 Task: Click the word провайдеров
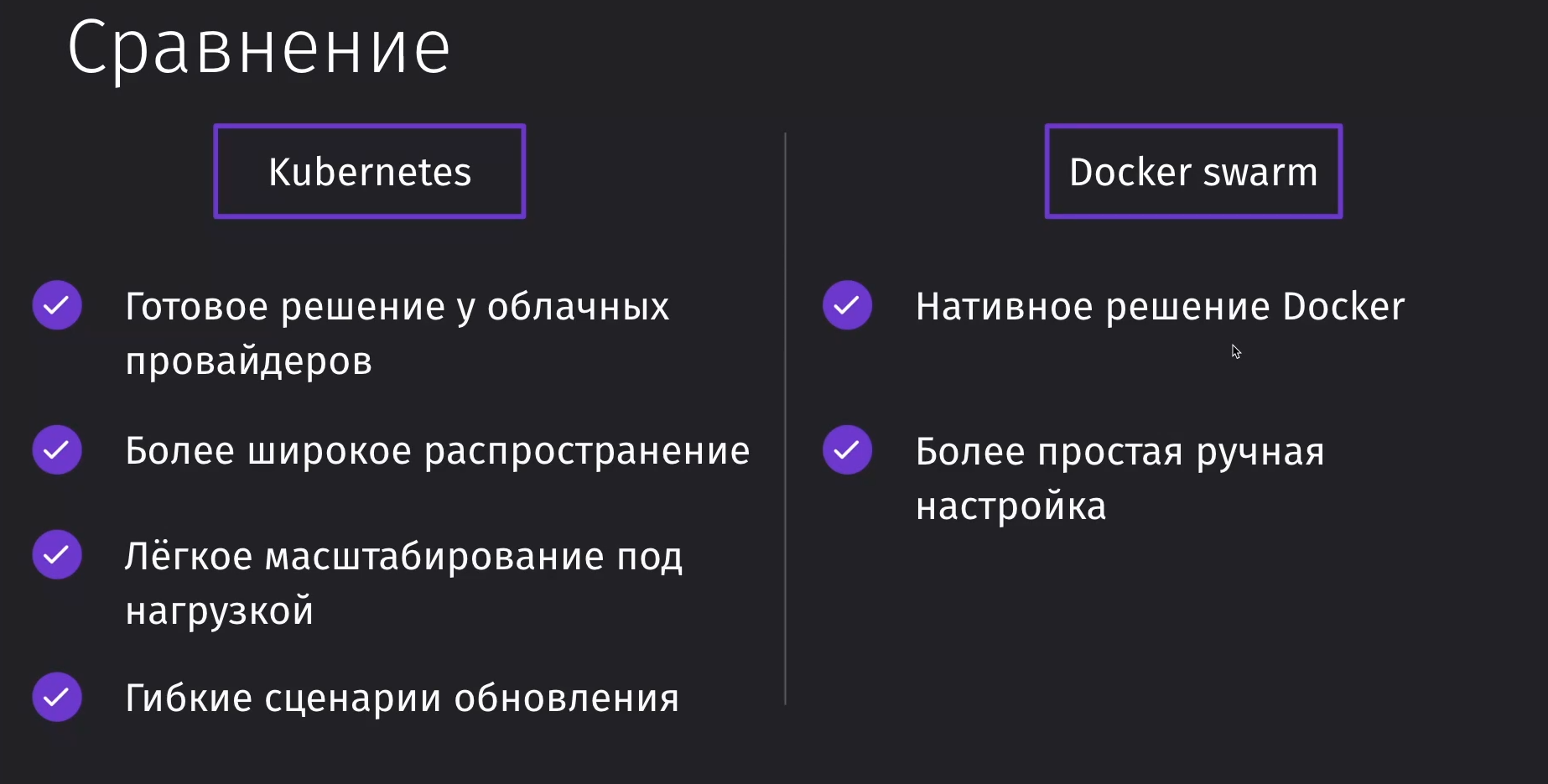tap(249, 361)
